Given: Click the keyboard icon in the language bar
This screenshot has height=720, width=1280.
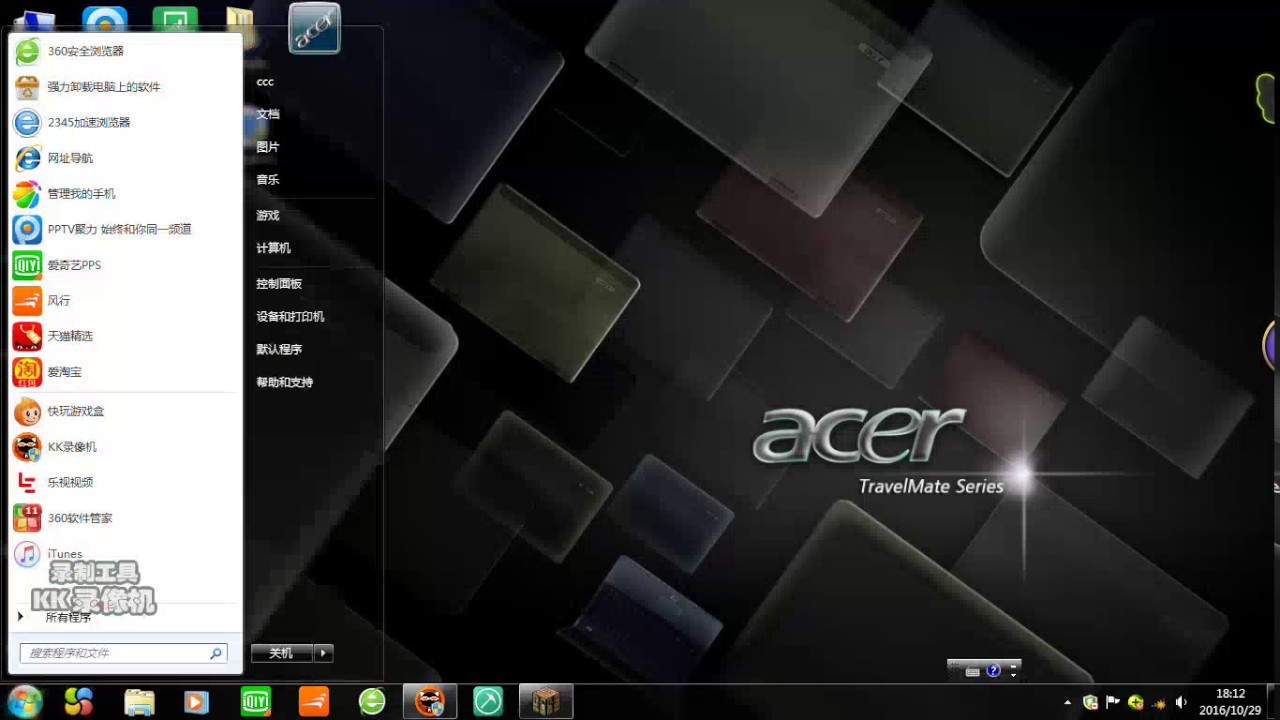Looking at the screenshot, I should point(972,671).
